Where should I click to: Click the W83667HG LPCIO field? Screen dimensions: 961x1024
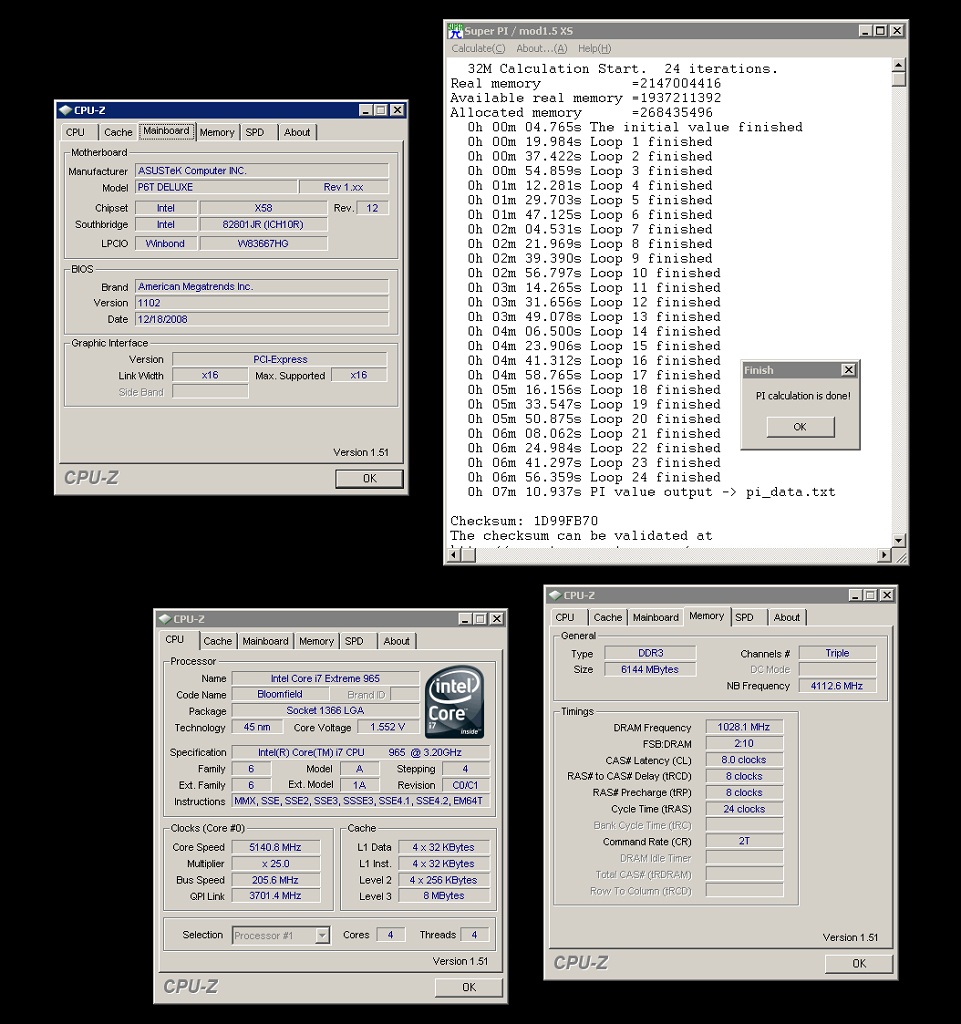[x=263, y=244]
